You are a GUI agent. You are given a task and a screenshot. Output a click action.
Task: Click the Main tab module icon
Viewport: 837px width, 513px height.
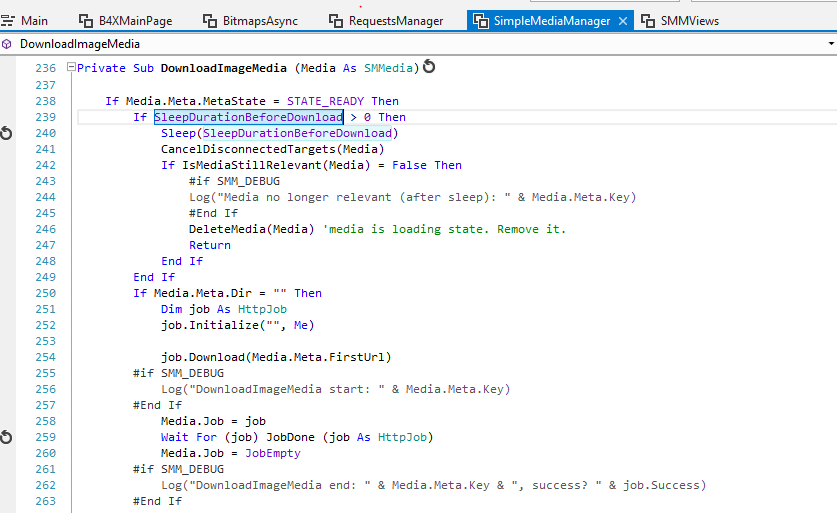click(7, 21)
